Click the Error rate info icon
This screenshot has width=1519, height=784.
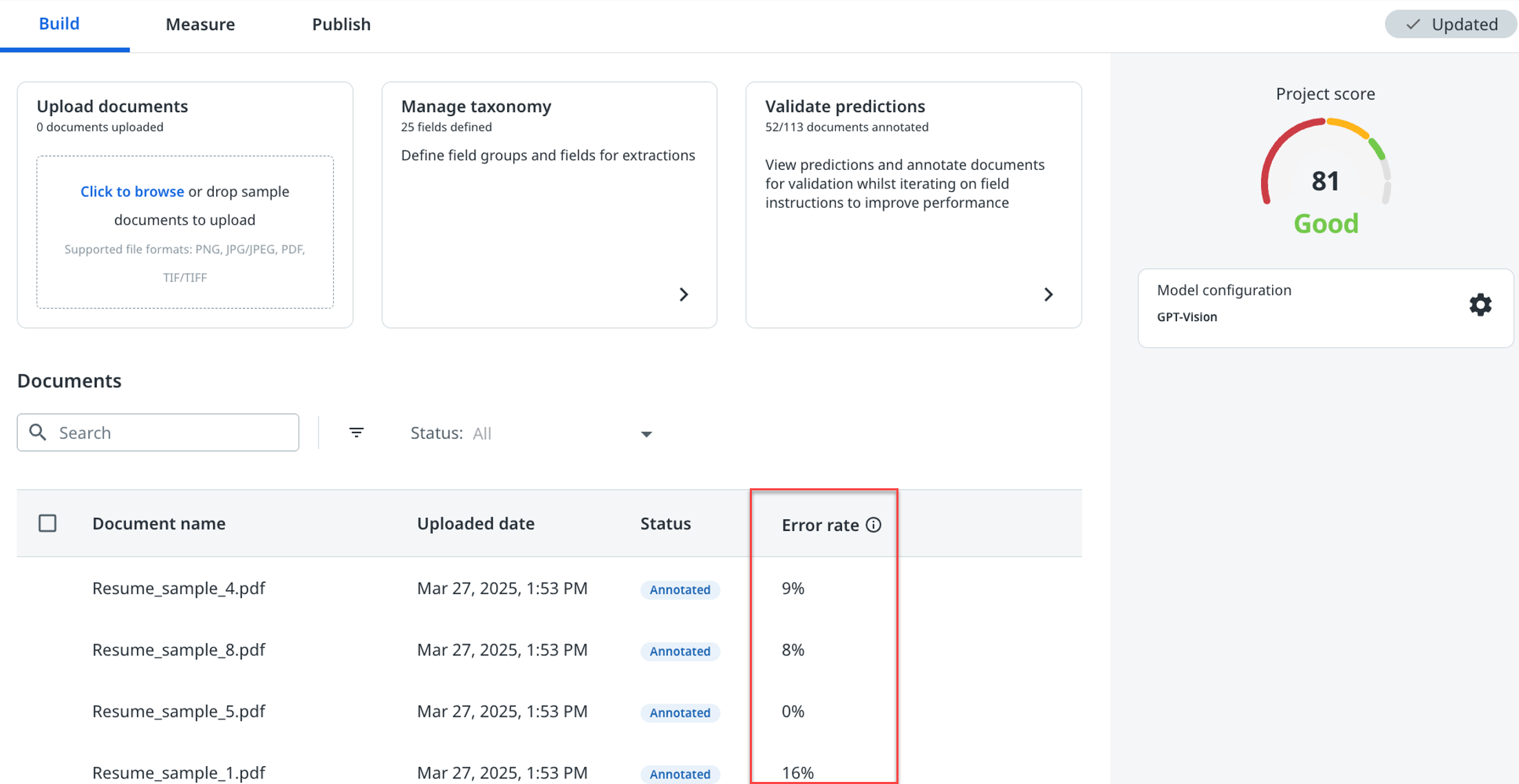(873, 525)
